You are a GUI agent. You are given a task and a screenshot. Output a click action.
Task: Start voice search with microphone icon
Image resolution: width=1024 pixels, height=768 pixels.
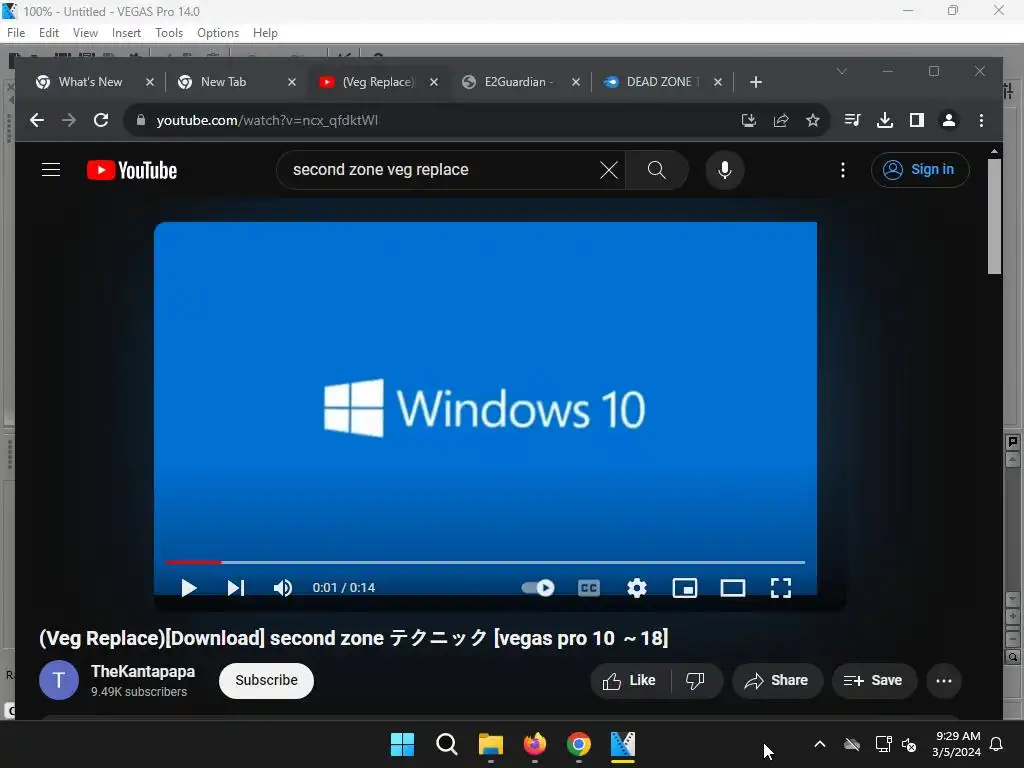pyautogui.click(x=725, y=170)
